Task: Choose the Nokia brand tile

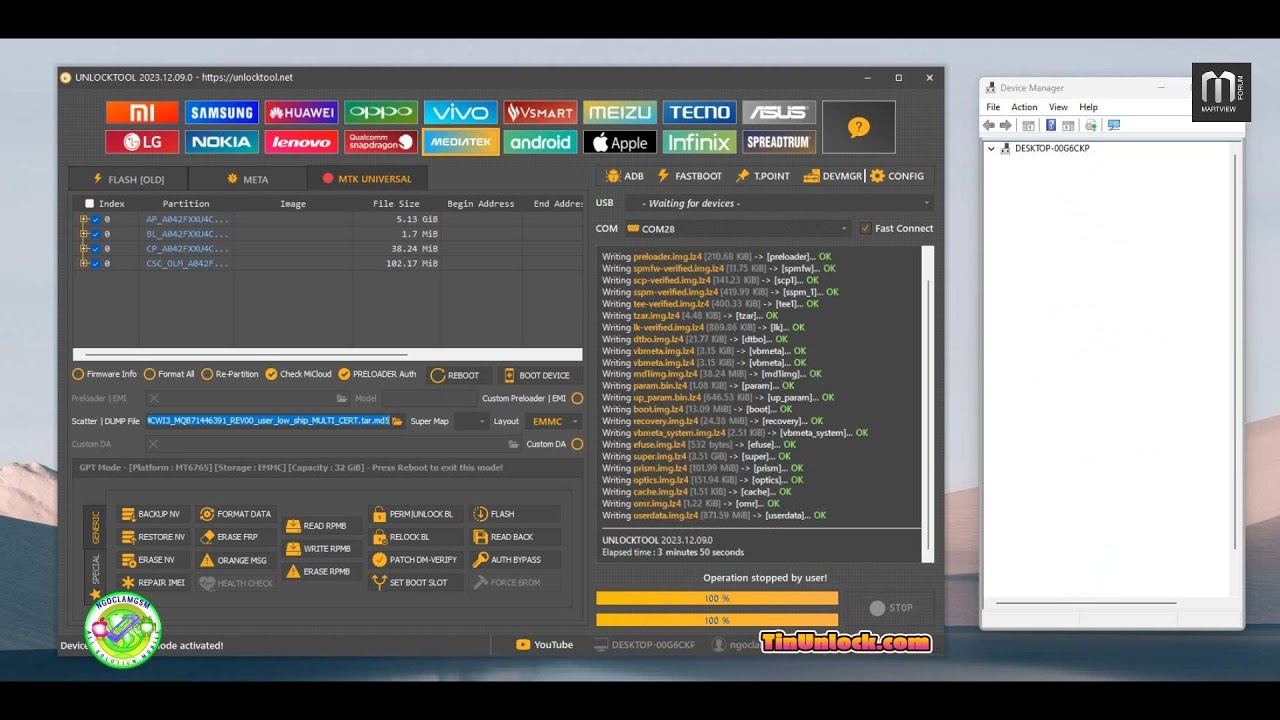Action: click(x=222, y=142)
